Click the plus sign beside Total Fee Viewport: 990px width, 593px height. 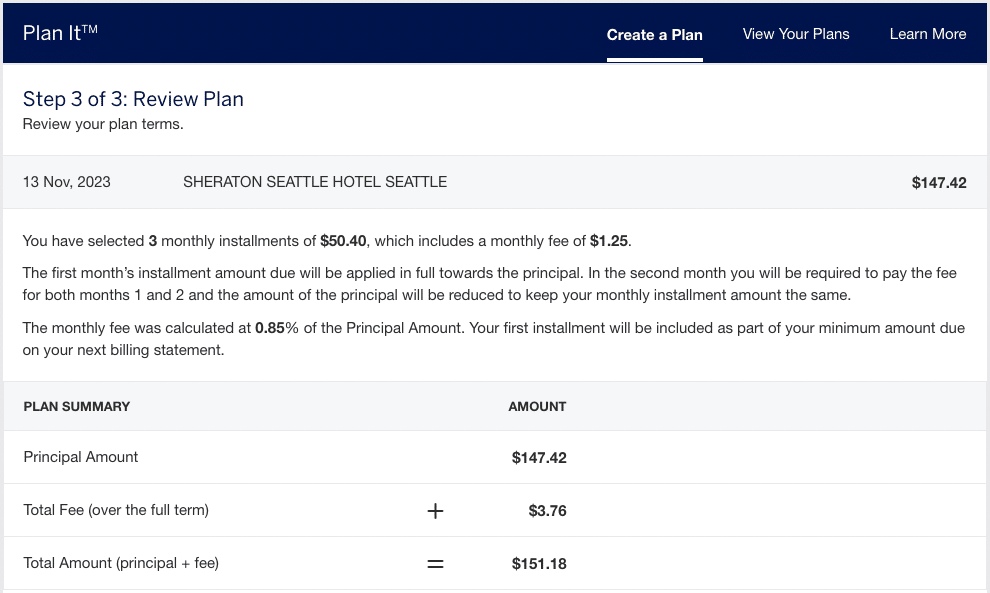tap(435, 511)
